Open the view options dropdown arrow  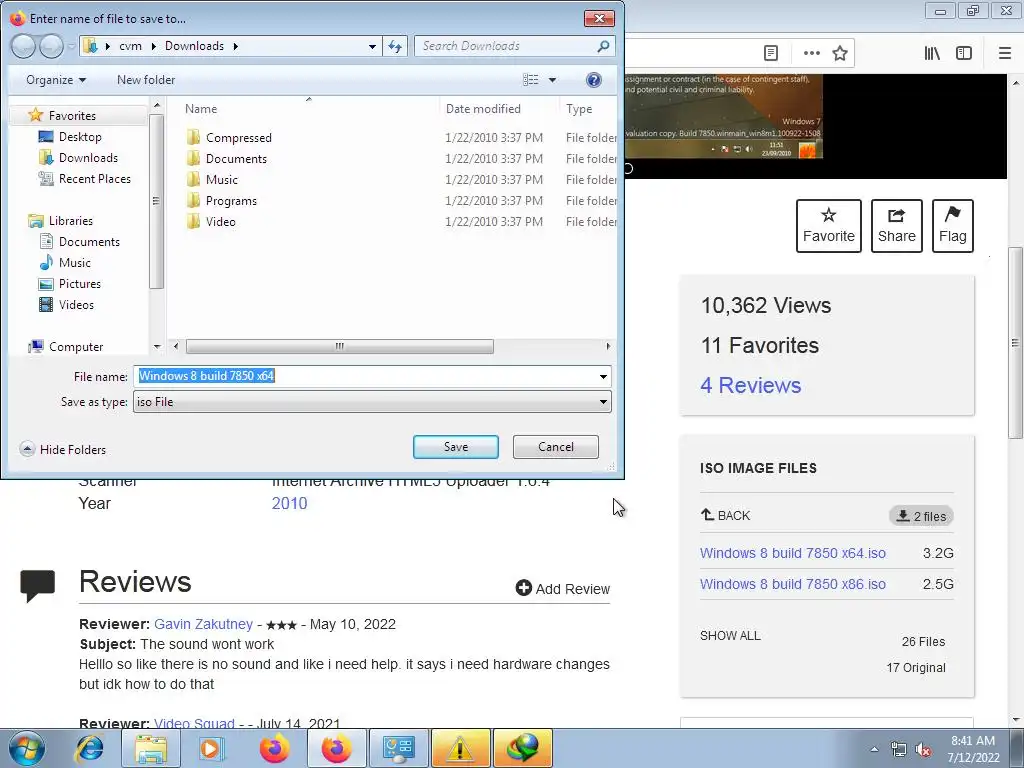(x=552, y=80)
